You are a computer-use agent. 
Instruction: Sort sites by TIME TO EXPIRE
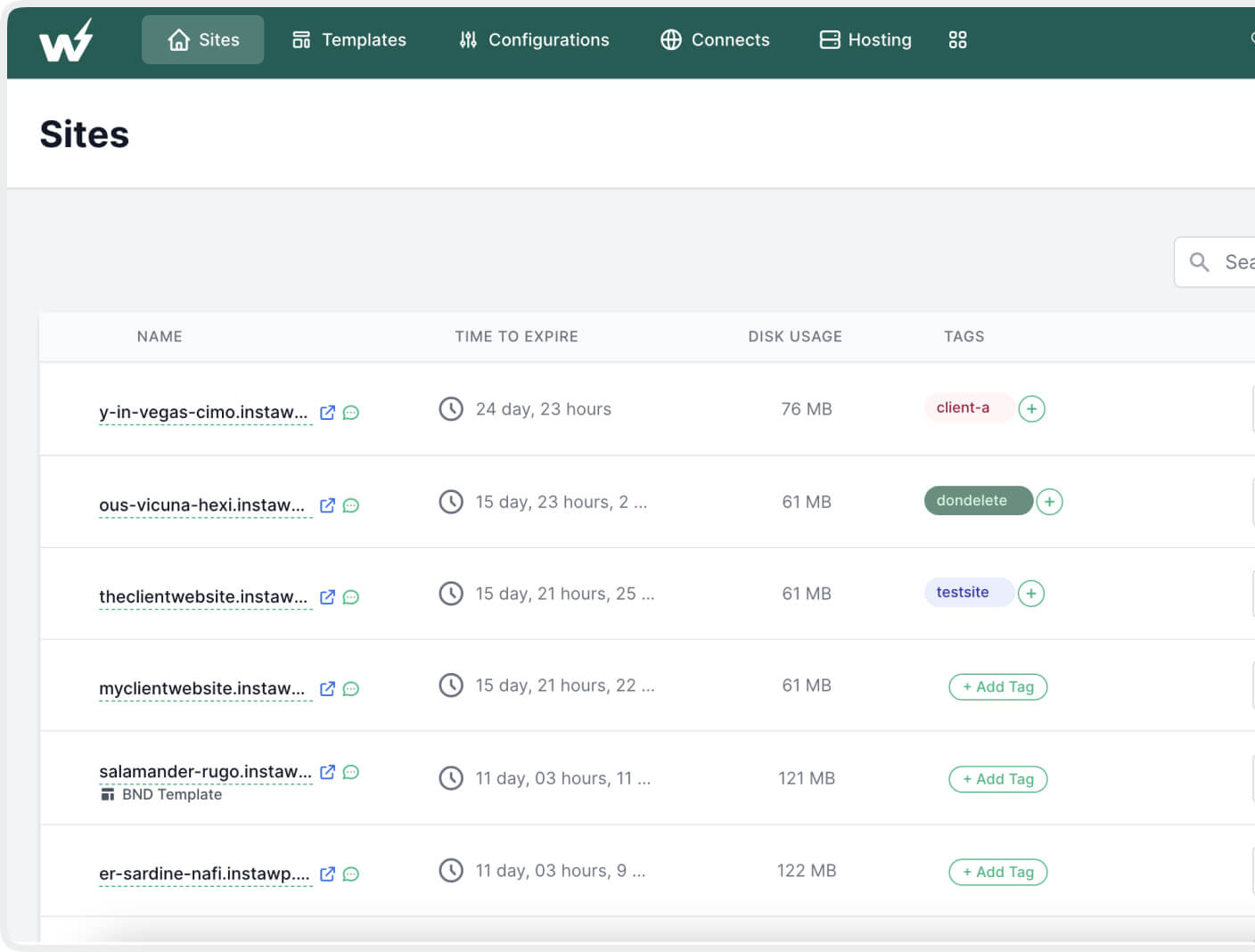(516, 336)
